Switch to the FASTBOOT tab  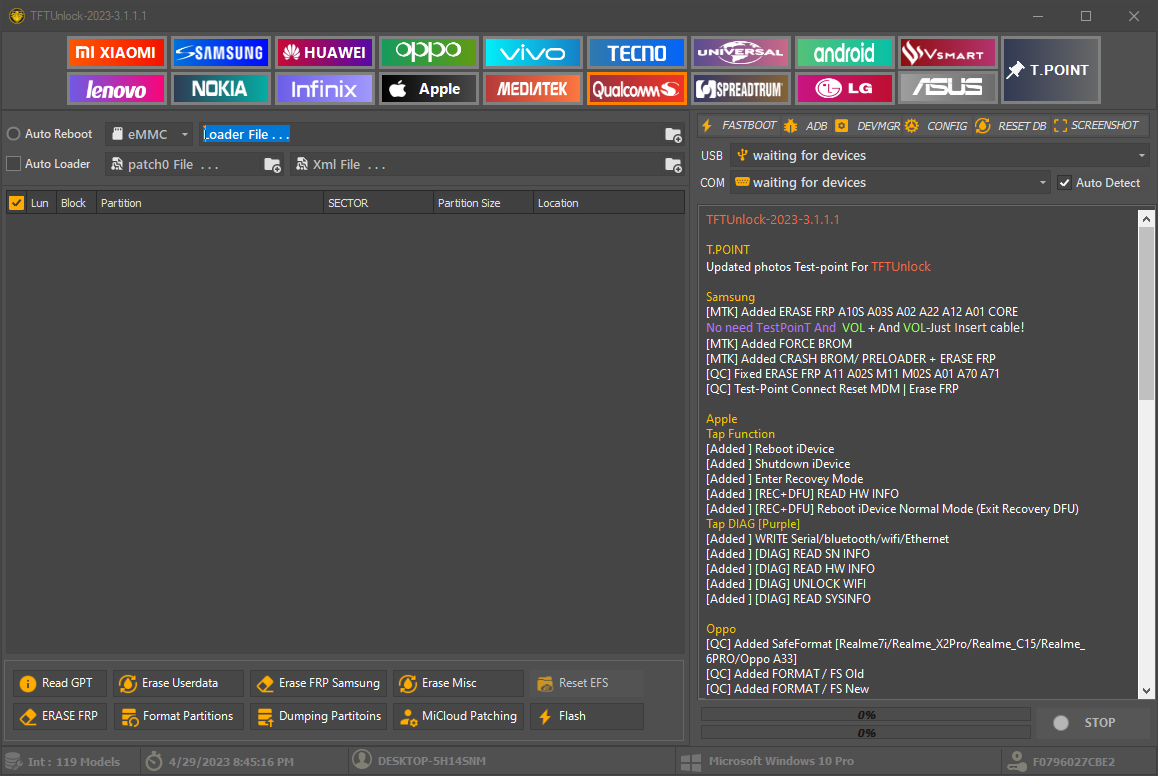click(x=739, y=126)
